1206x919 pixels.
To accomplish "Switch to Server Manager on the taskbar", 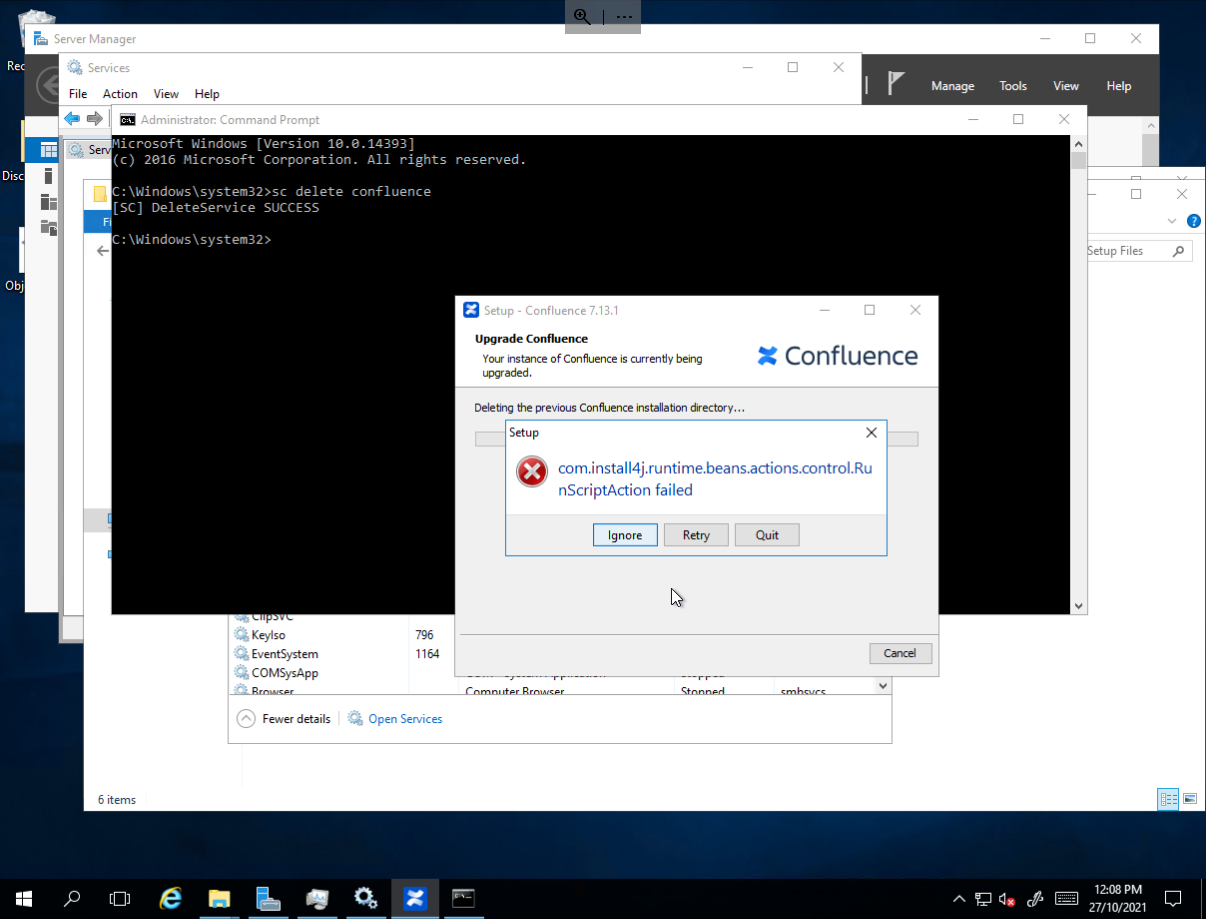I will (x=268, y=898).
